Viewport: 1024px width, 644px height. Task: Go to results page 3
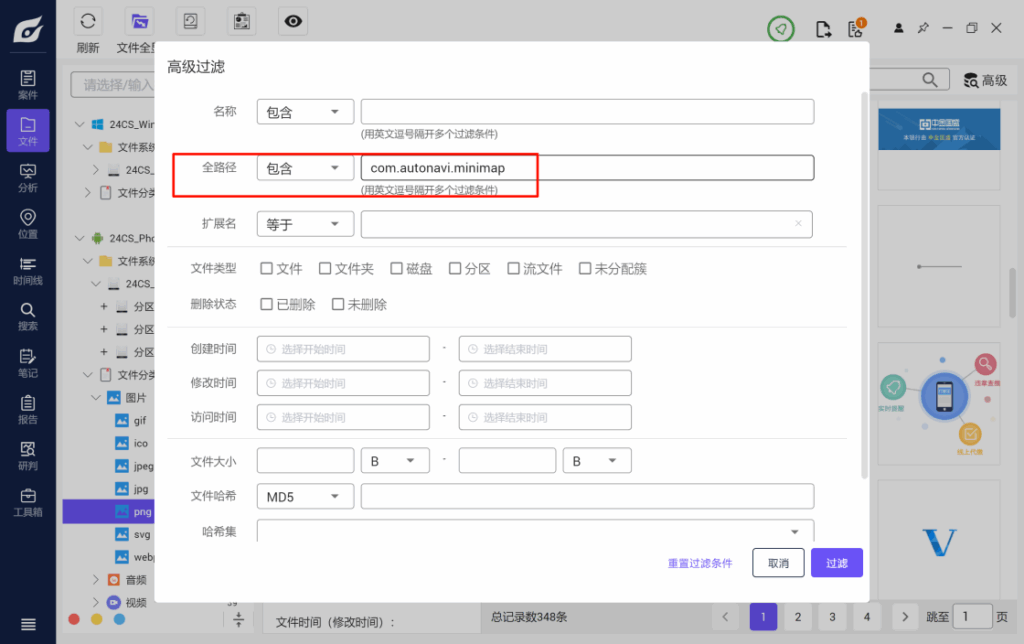tap(832, 617)
